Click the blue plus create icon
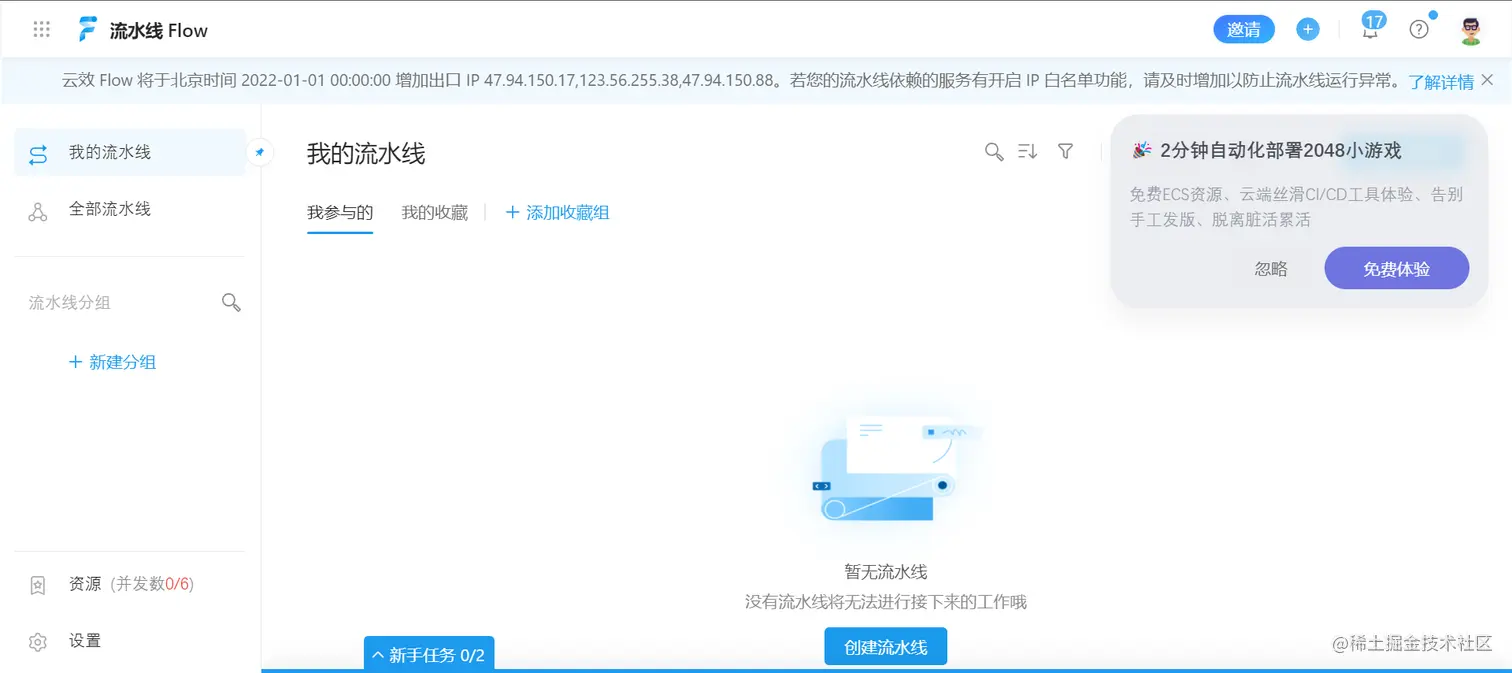Viewport: 1512px width, 673px height. pyautogui.click(x=1308, y=30)
